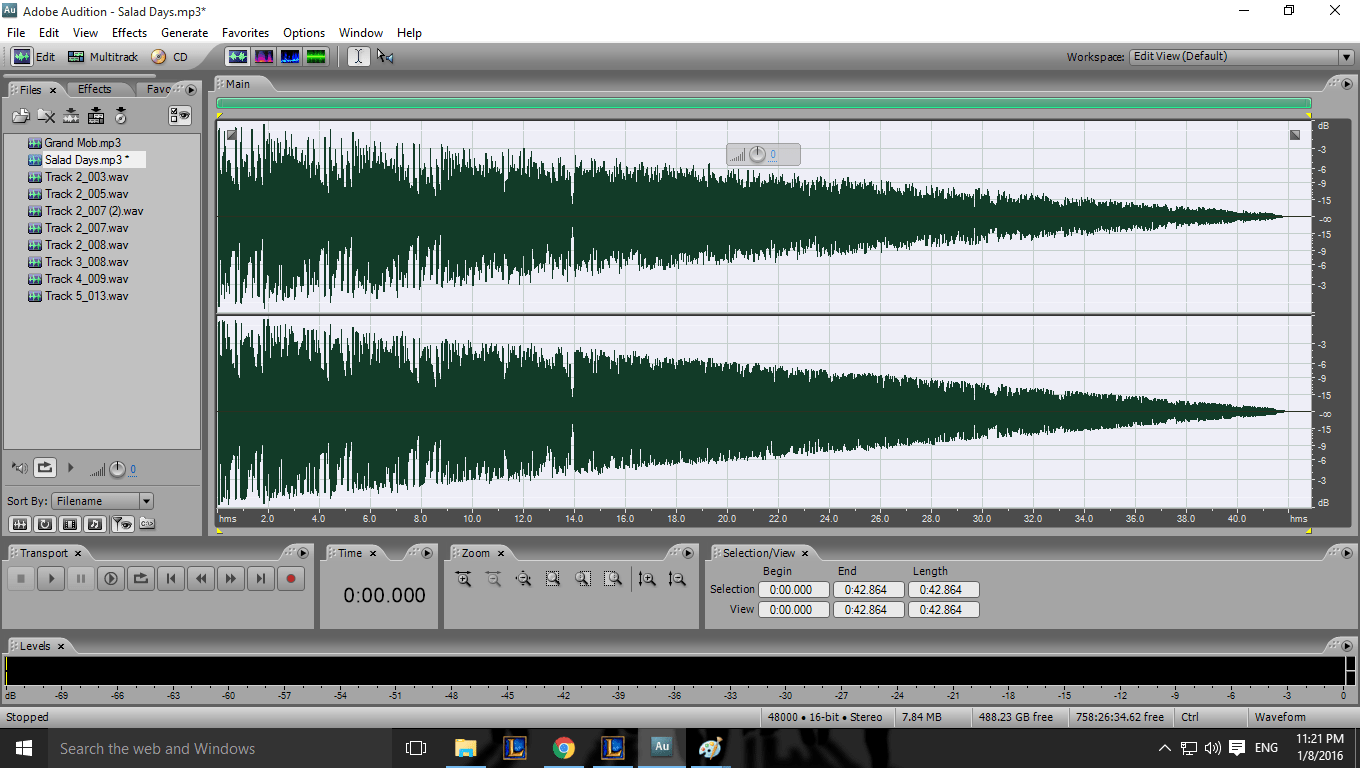Screen dimensions: 1360x768
Task: Click Zoom Out Full Both Axes icon
Action: tap(523, 579)
